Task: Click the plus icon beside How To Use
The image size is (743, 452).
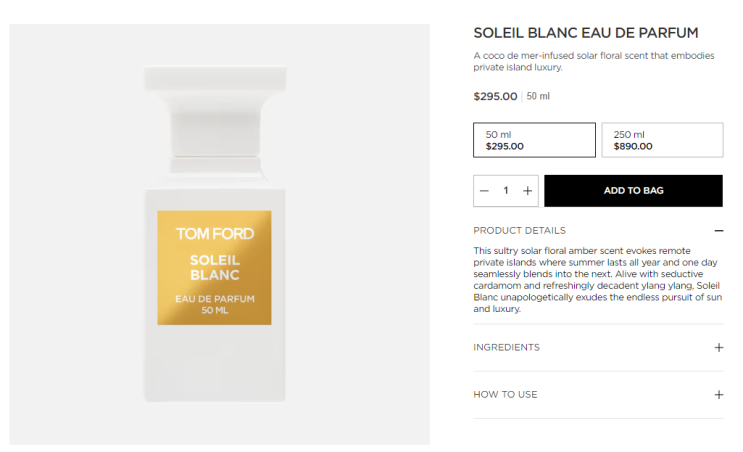Action: pyautogui.click(x=718, y=395)
